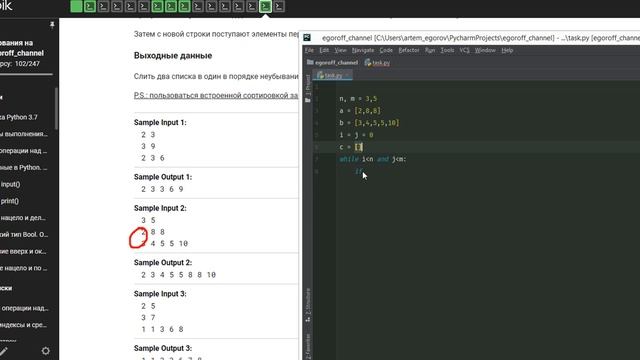The width and height of the screenshot is (640, 360).
Task: Open the View menu in PyCharm
Action: (340, 50)
